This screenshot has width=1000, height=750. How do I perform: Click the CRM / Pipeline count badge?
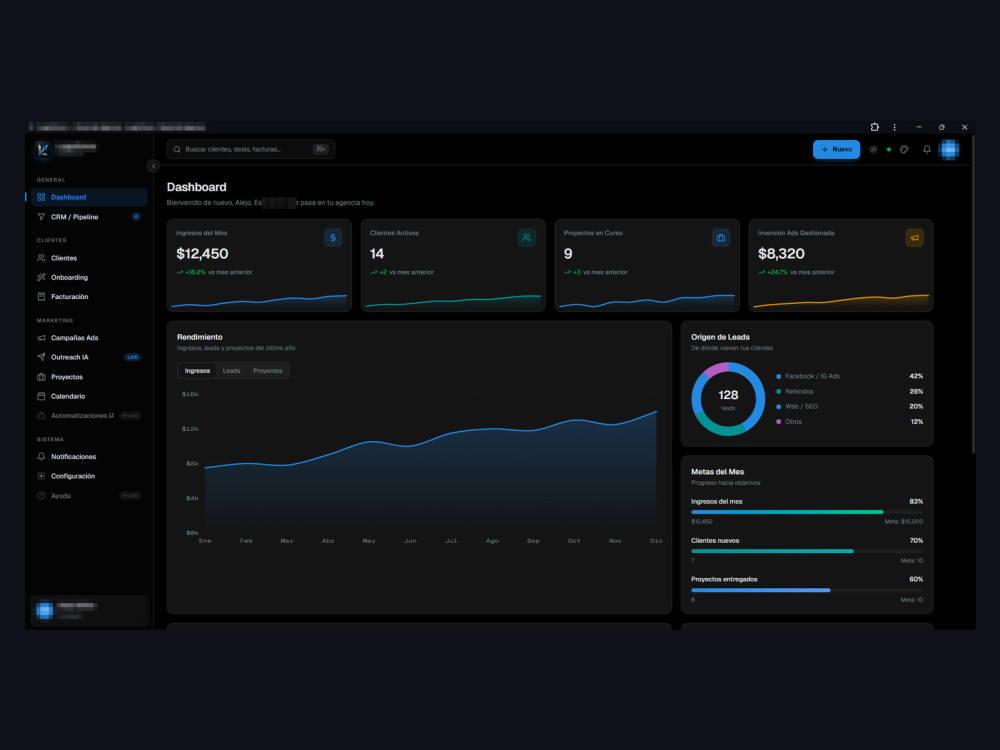pos(136,217)
